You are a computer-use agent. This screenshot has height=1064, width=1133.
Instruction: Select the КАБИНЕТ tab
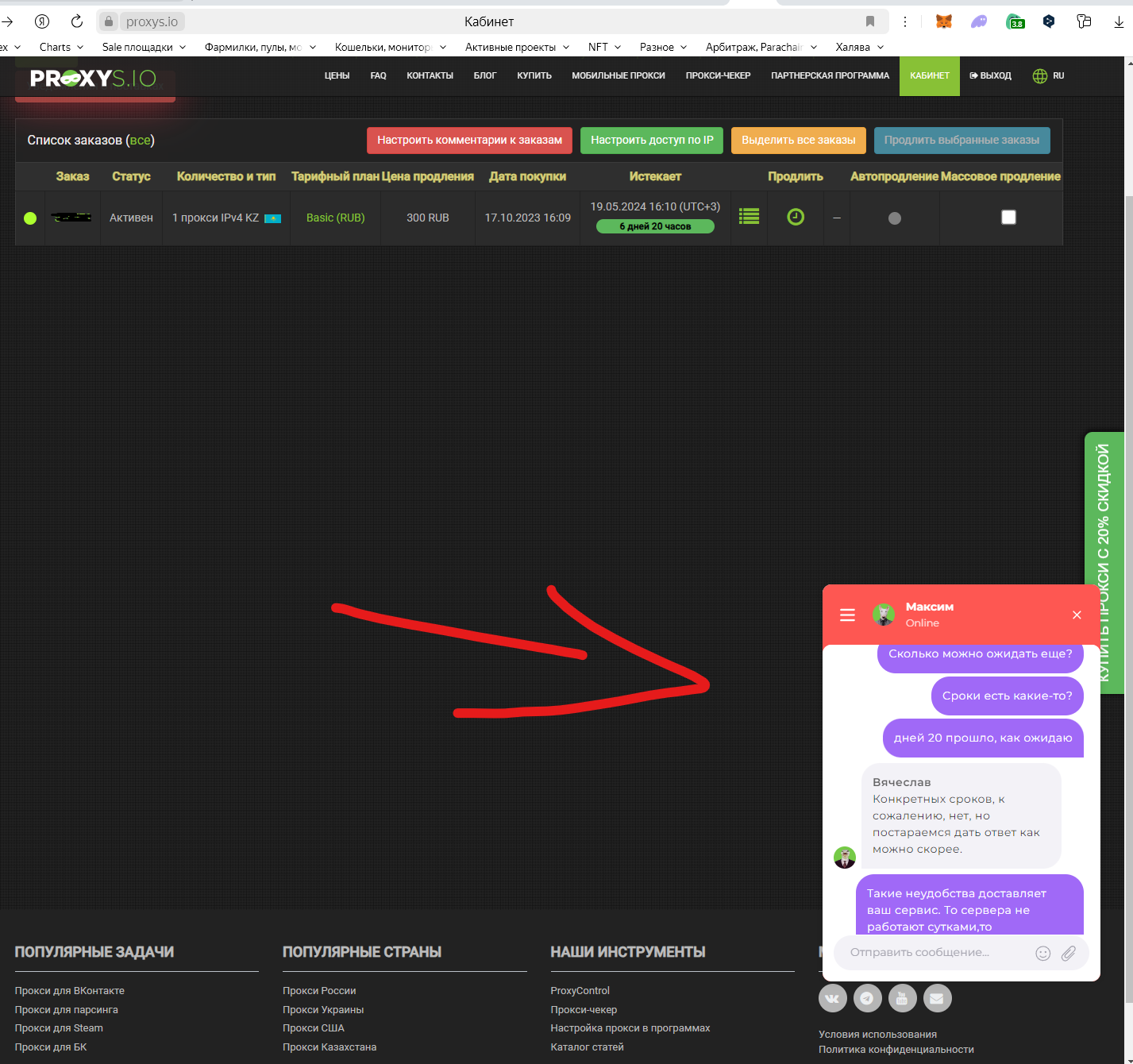(x=930, y=76)
